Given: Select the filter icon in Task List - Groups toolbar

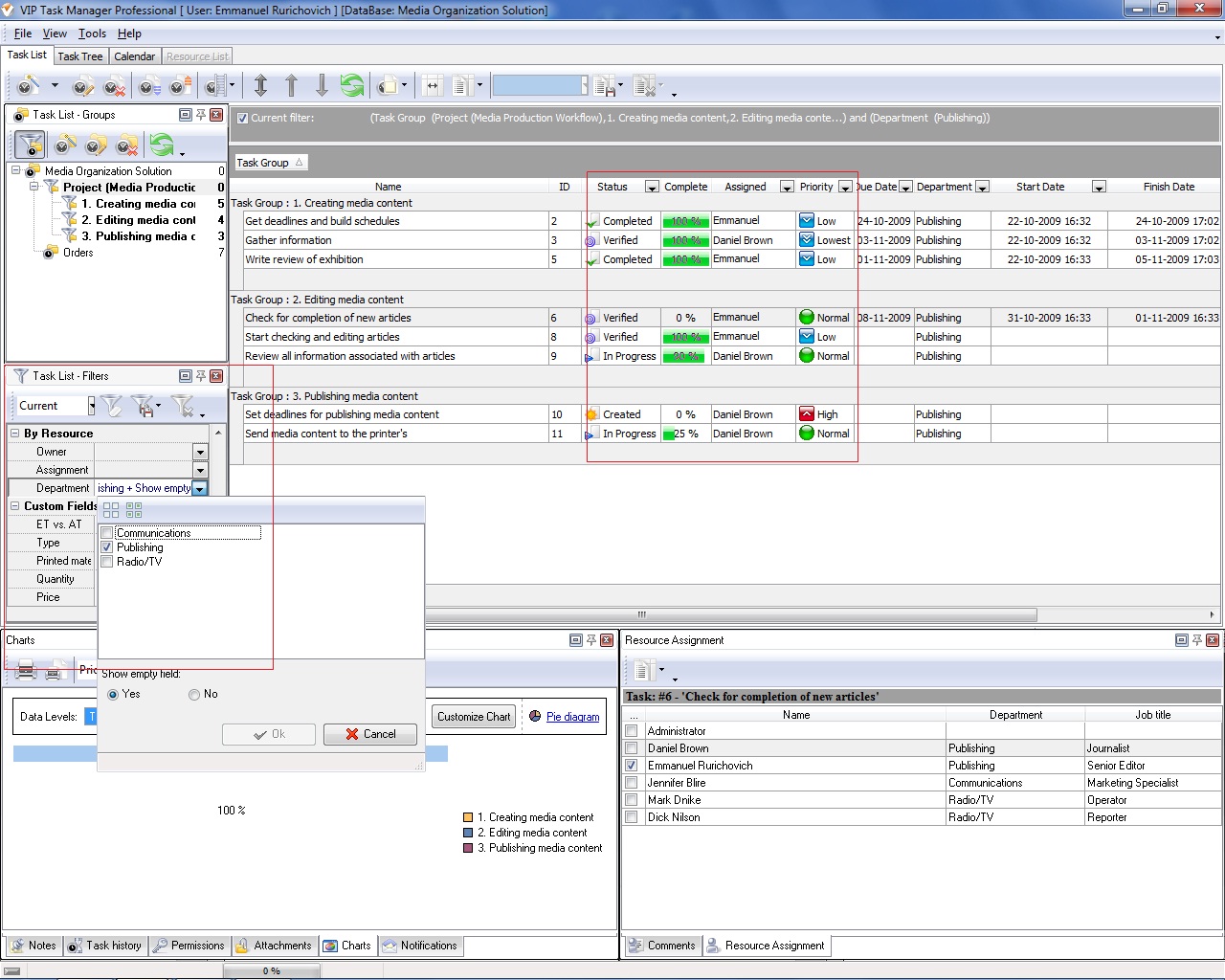Looking at the screenshot, I should tap(31, 145).
